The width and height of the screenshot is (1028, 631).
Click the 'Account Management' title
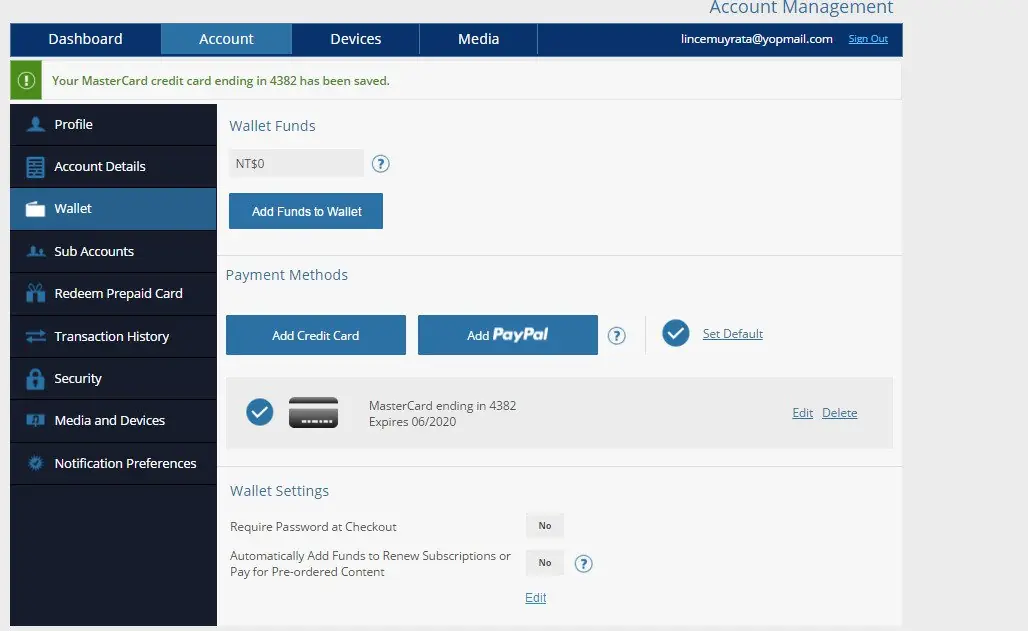coord(801,8)
